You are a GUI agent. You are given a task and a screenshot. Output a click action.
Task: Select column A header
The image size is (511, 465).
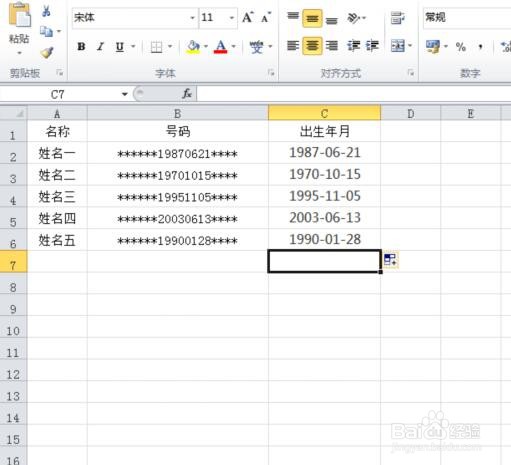click(57, 114)
